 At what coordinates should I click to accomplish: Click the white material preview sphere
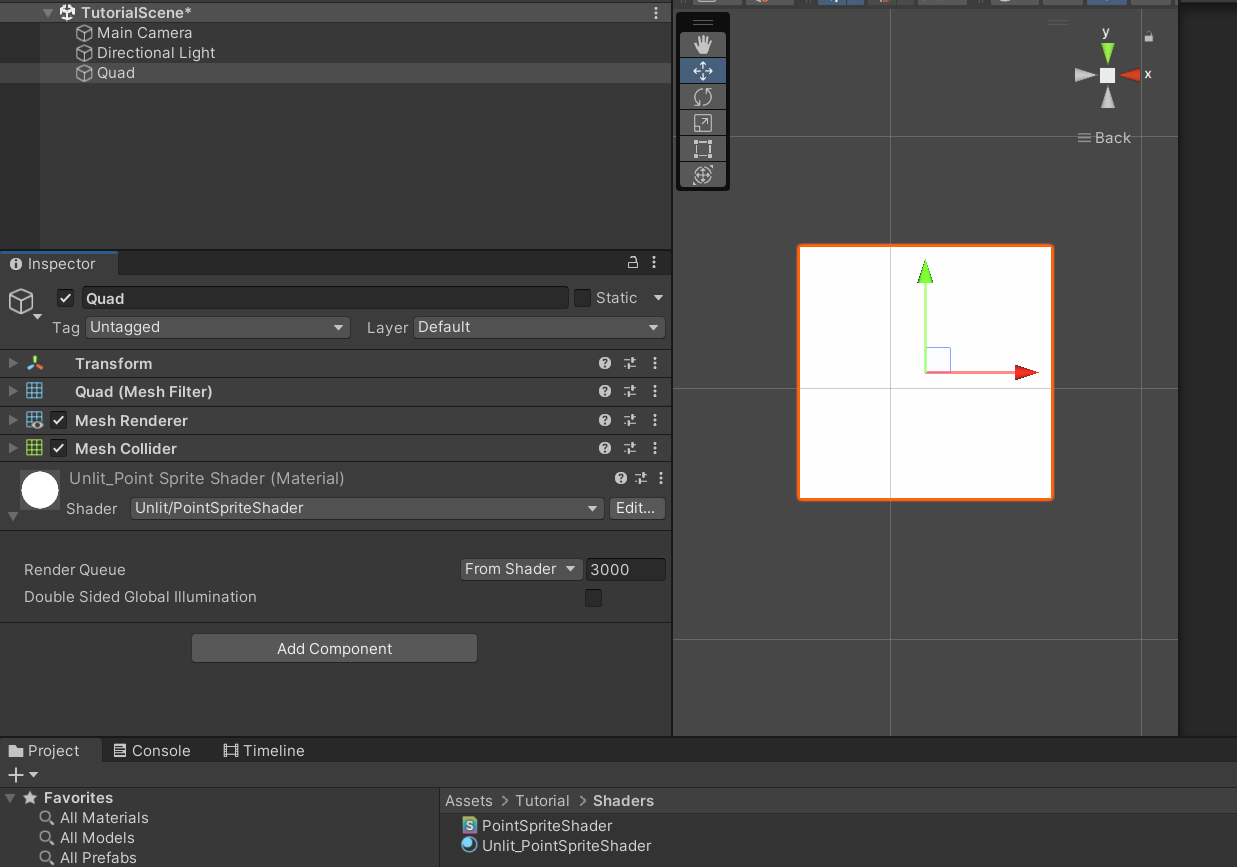40,490
